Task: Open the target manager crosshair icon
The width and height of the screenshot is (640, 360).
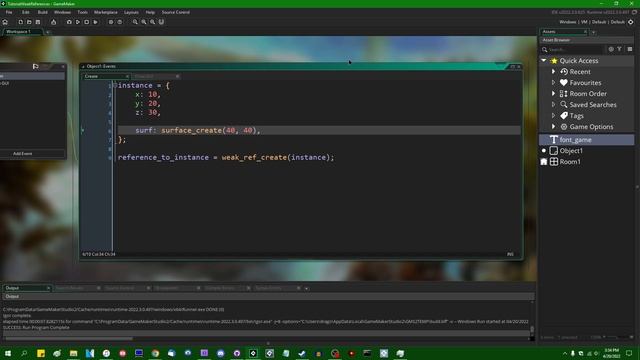Action: 631,22
